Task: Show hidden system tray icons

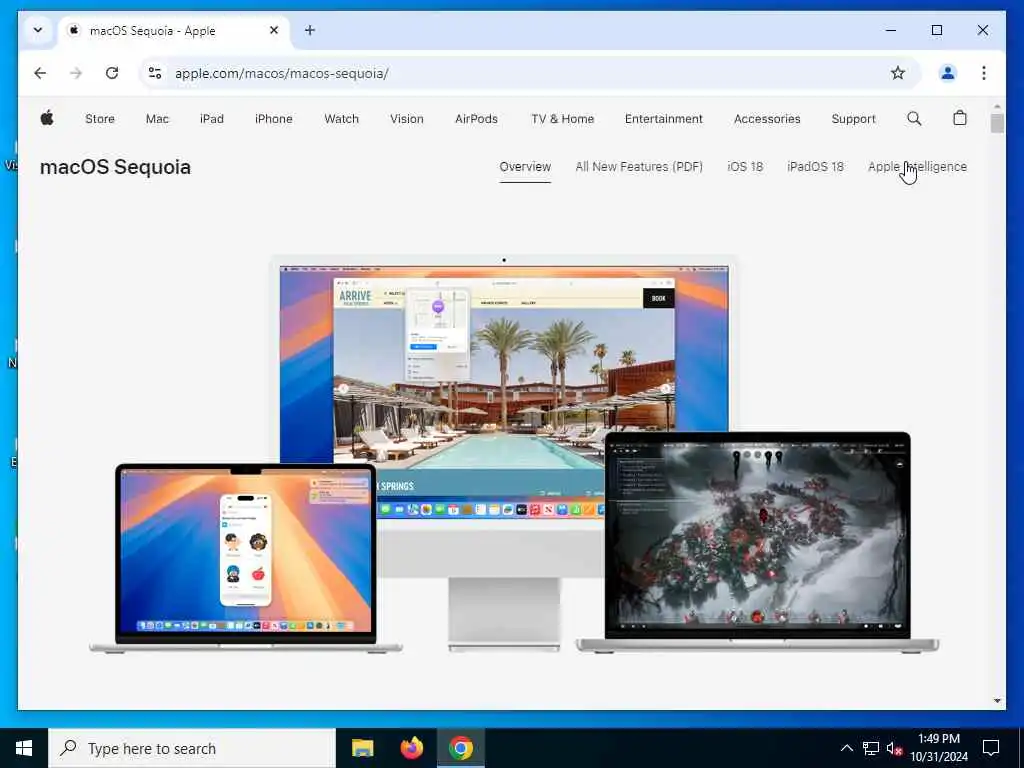Action: [846, 748]
